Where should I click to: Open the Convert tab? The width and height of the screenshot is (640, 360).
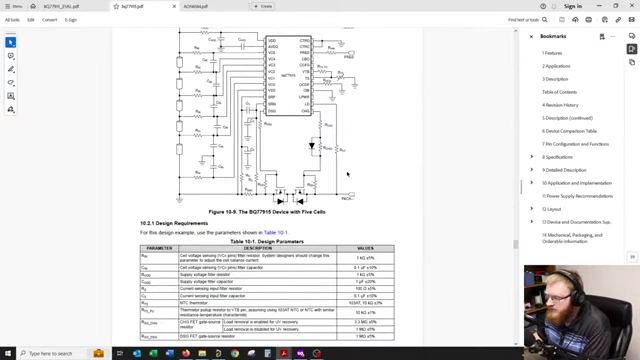pos(49,20)
